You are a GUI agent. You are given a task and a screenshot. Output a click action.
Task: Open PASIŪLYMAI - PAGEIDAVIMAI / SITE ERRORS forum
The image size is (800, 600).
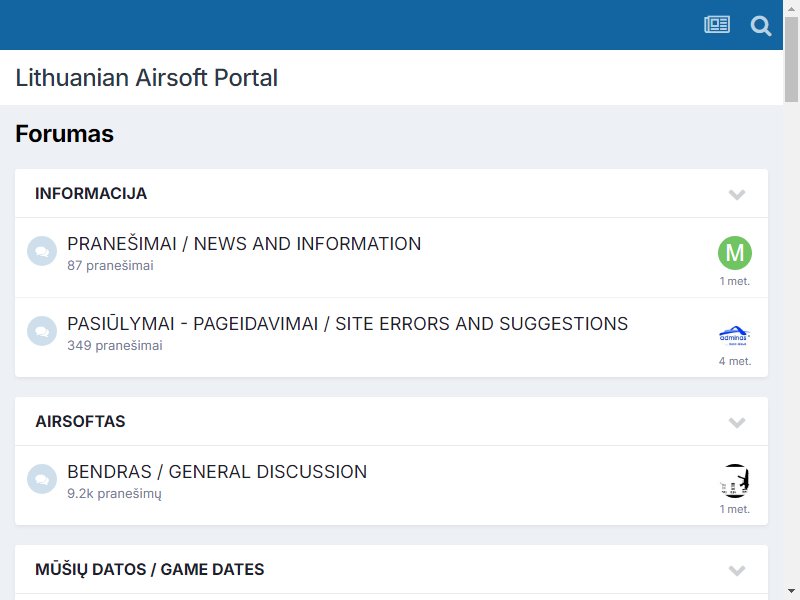click(x=347, y=324)
